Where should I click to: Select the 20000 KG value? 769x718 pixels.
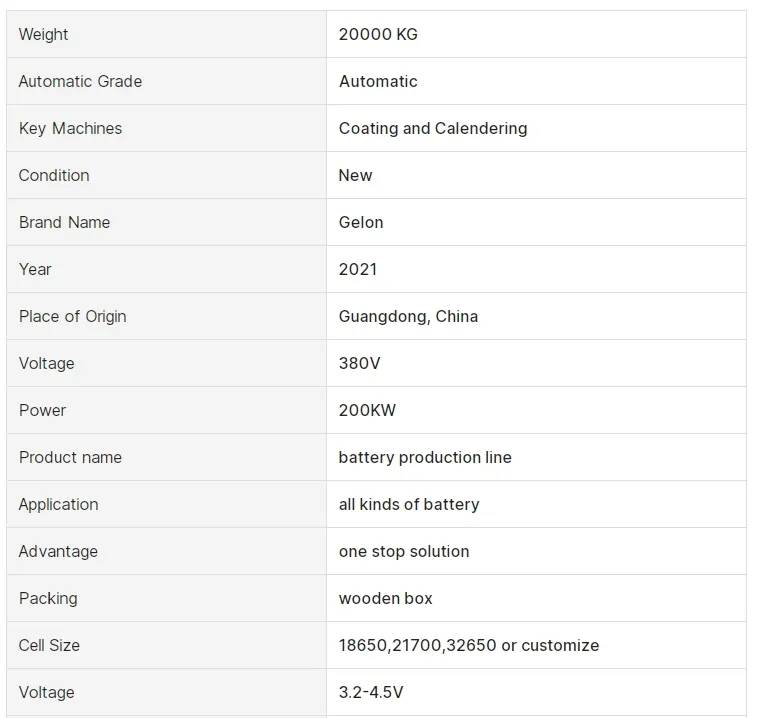(378, 34)
